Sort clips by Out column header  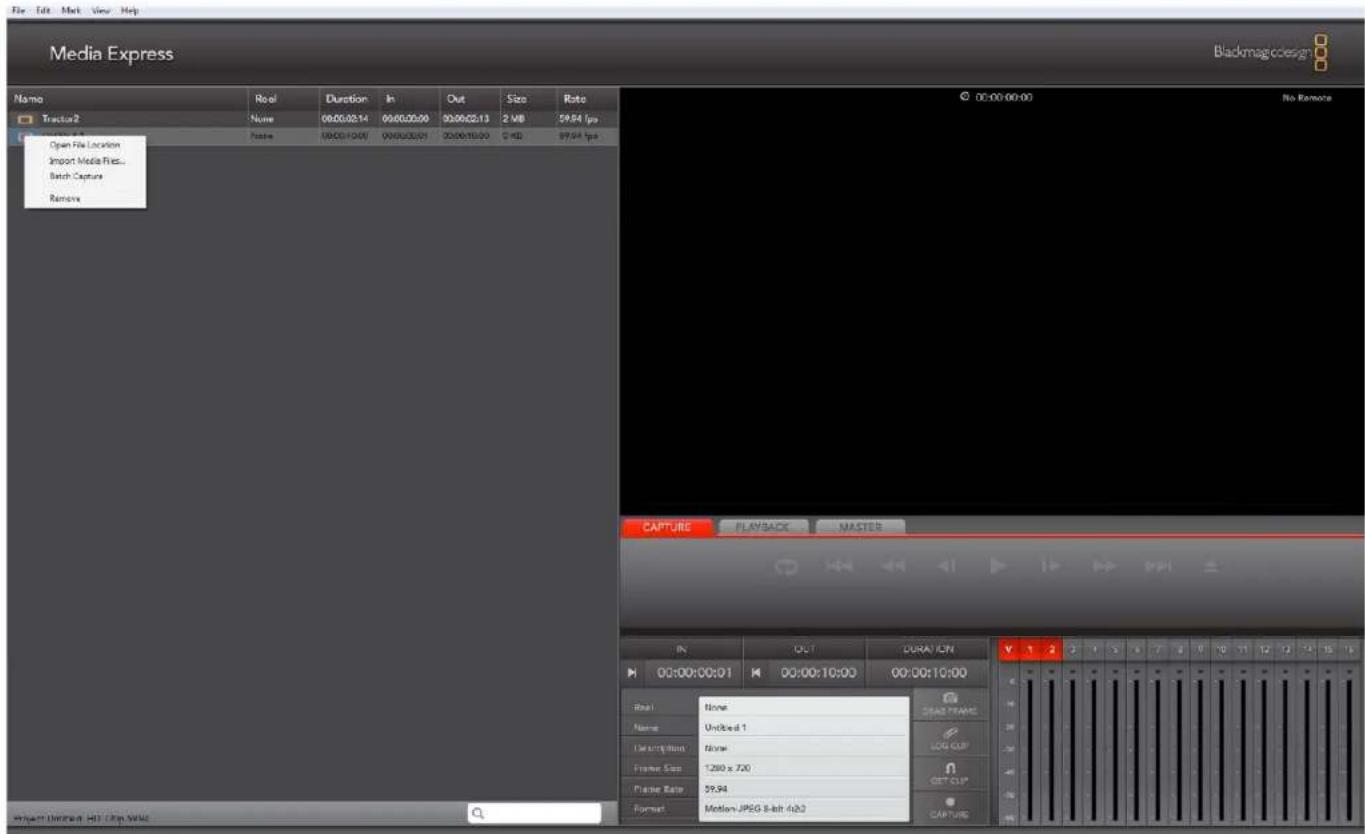(468, 99)
